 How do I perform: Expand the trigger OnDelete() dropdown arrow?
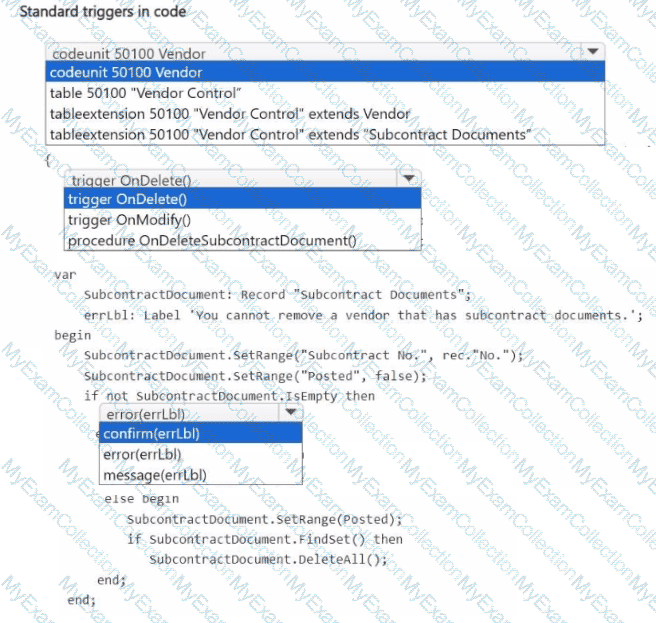click(408, 179)
